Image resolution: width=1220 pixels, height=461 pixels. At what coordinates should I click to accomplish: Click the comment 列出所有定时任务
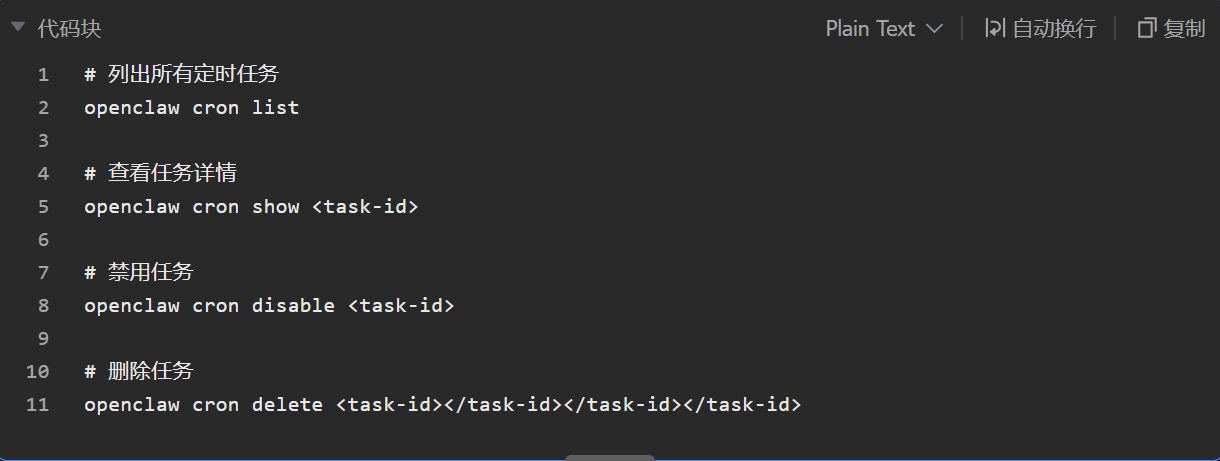click(193, 74)
